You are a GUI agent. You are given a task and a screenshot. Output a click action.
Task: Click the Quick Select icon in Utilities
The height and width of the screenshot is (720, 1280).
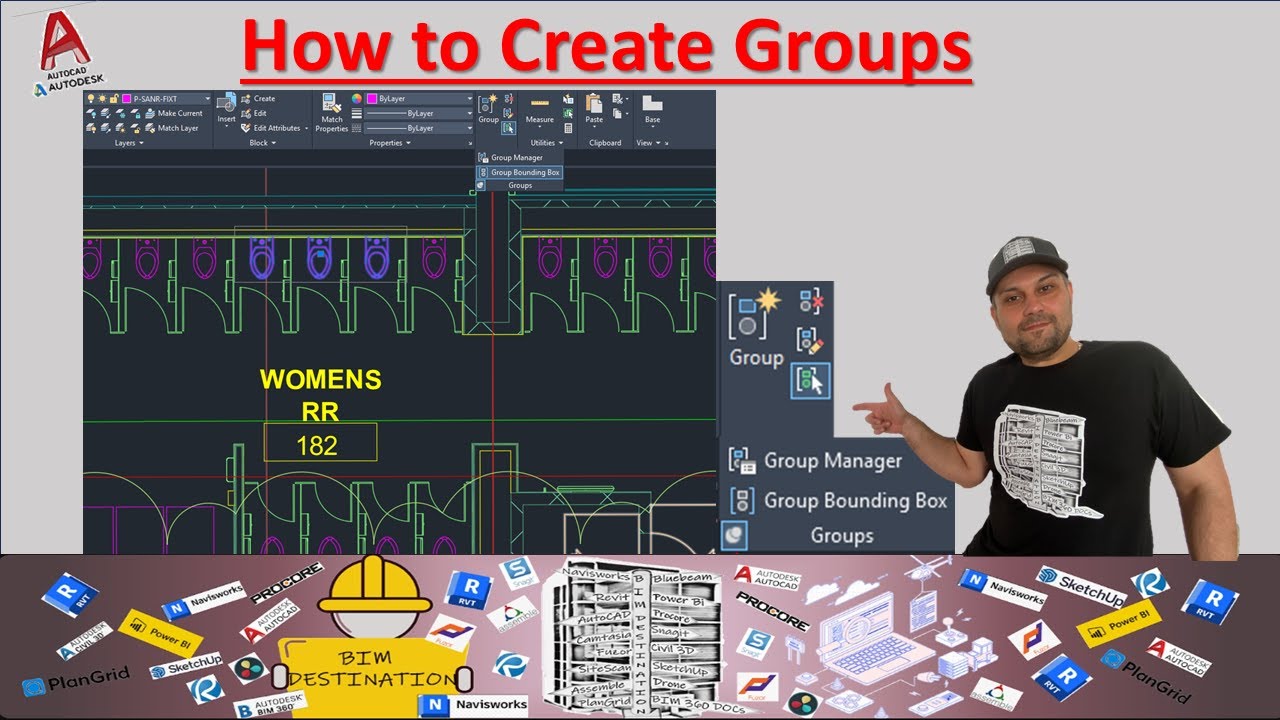568,99
